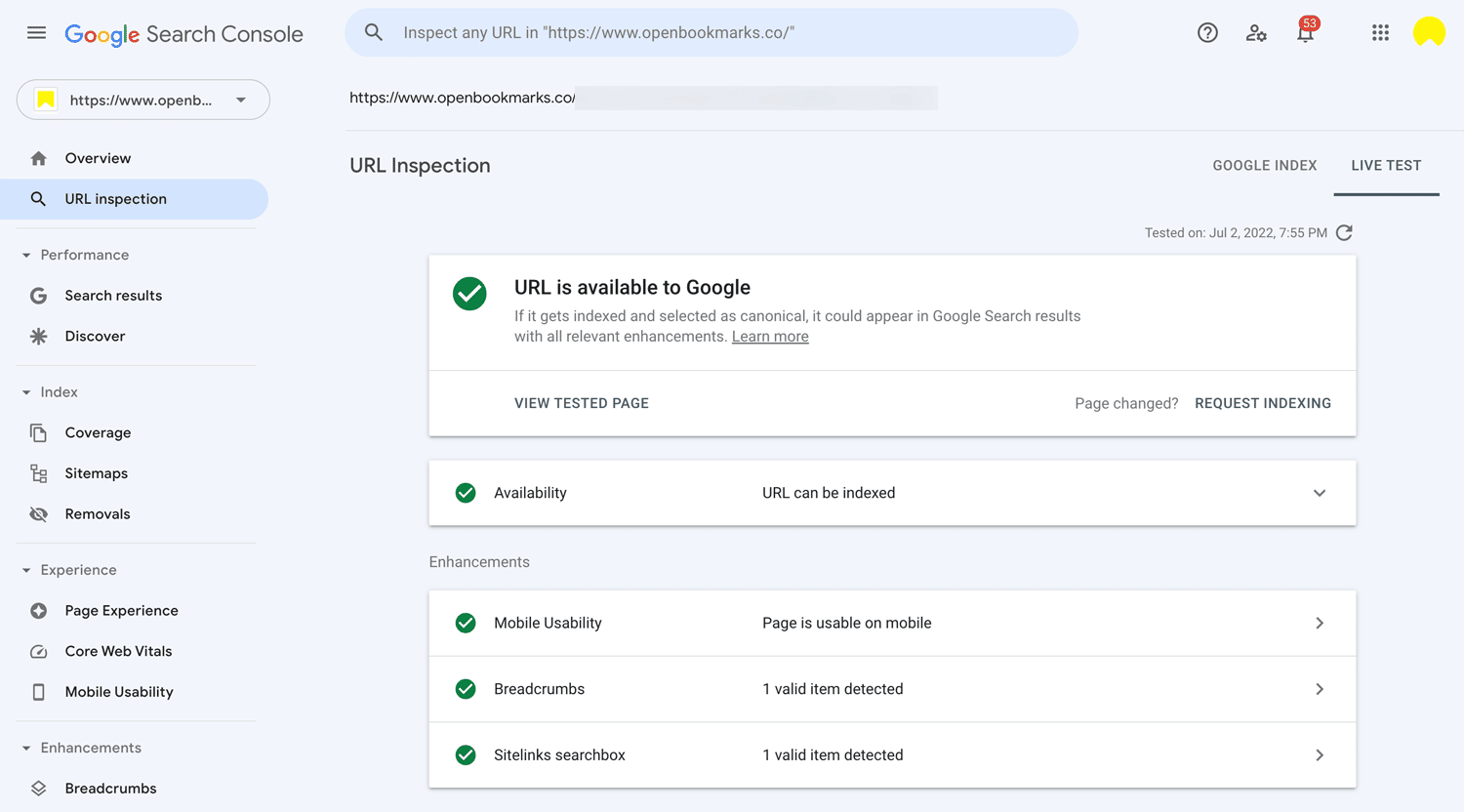This screenshot has height=812, width=1464.
Task: Open Breadcrumbs result details chevron
Action: point(1320,689)
